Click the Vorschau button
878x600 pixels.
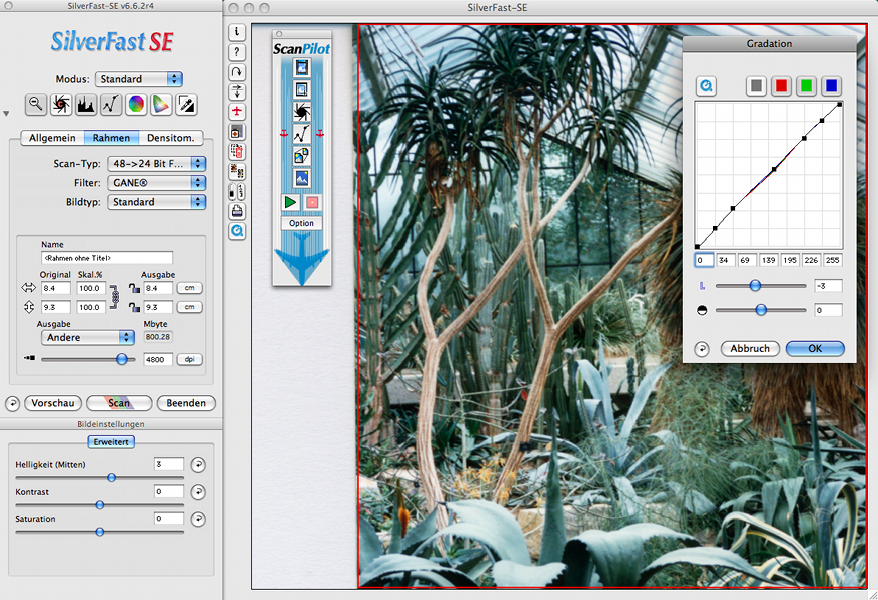point(53,403)
